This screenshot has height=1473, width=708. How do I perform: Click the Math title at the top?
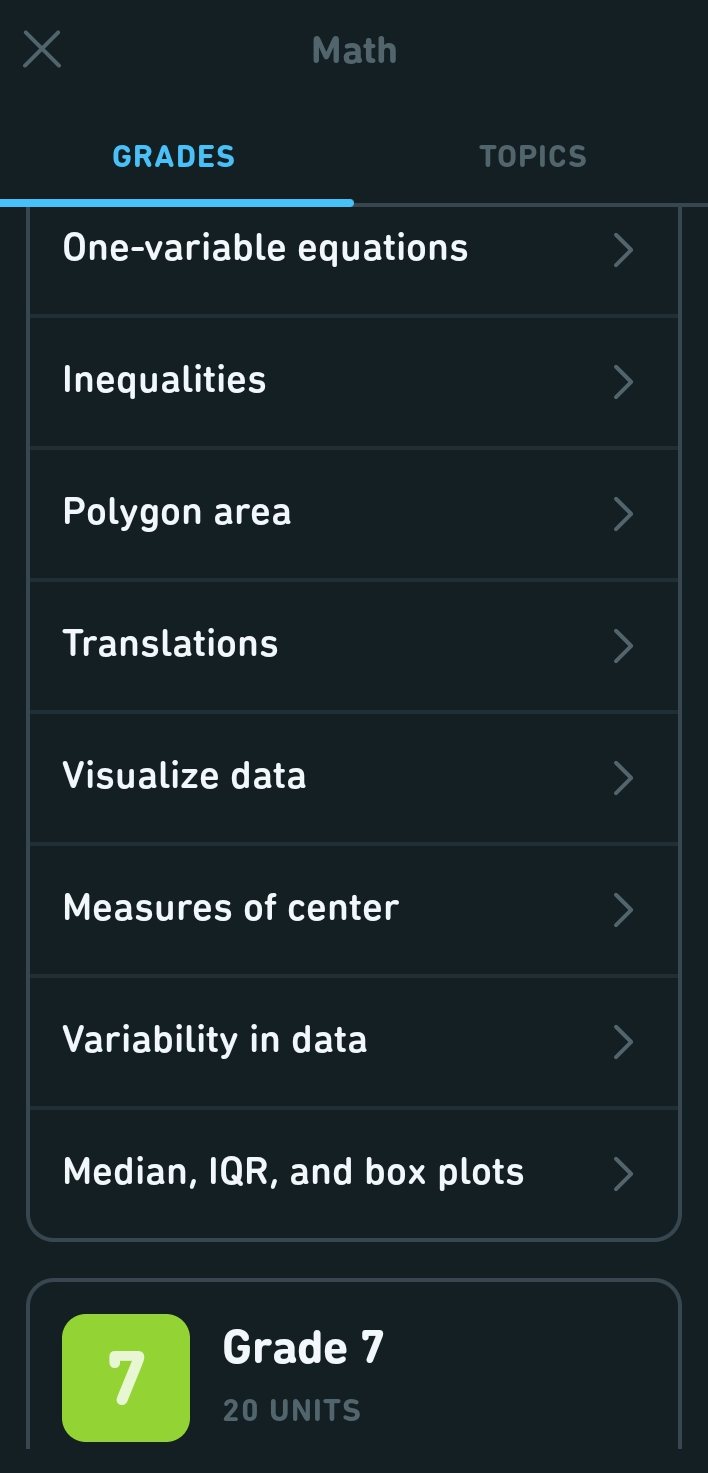pos(354,49)
